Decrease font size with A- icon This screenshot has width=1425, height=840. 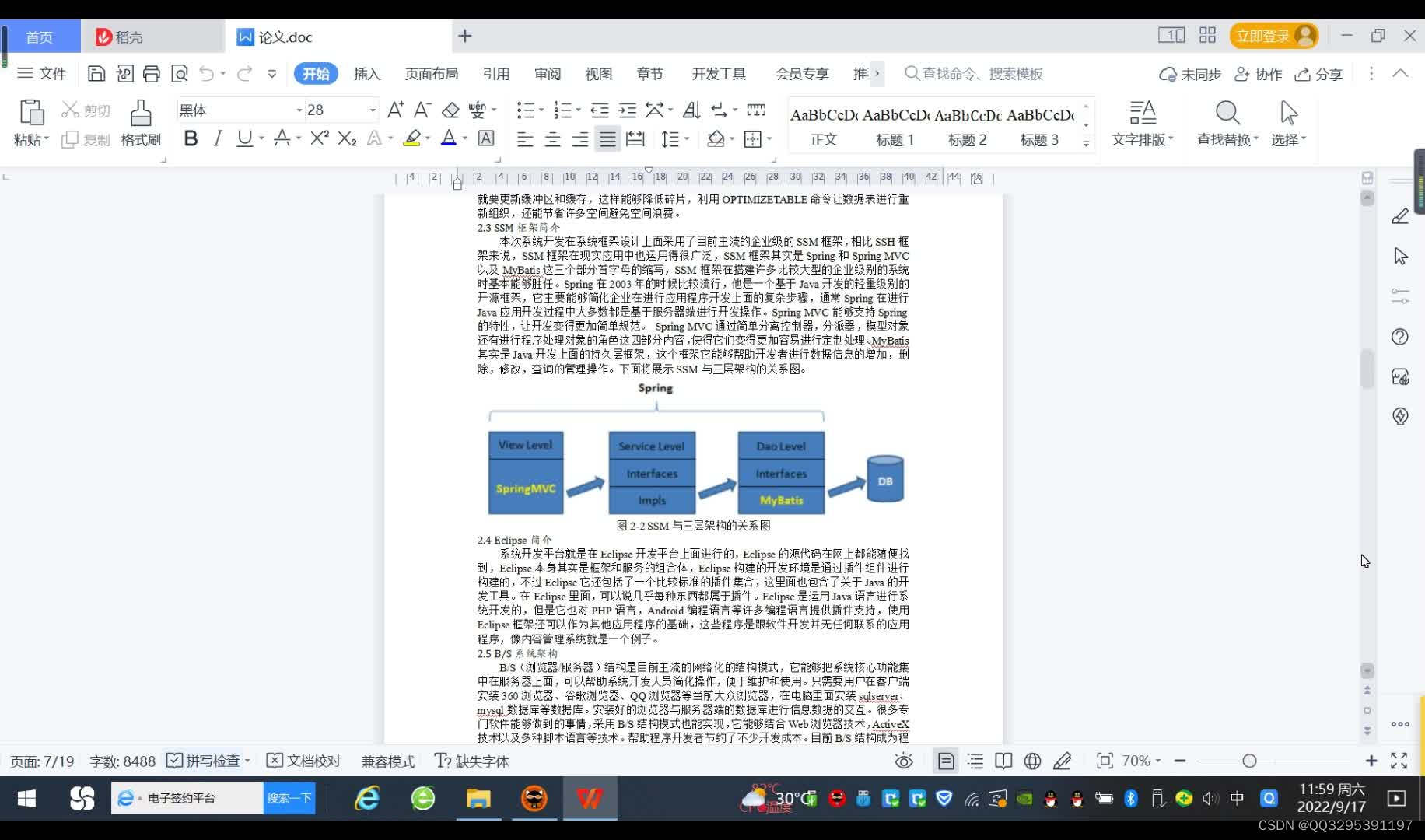tap(422, 110)
